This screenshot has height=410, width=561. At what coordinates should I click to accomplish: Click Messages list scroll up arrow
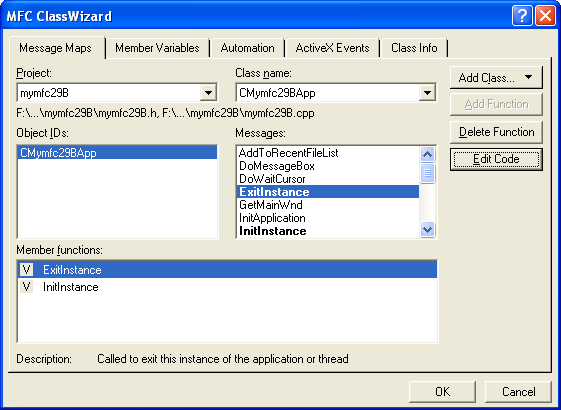(428, 155)
